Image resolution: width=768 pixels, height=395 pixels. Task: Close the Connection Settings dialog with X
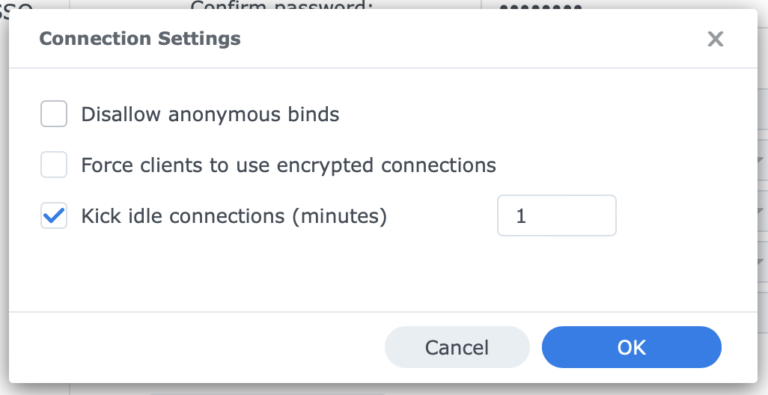click(715, 39)
